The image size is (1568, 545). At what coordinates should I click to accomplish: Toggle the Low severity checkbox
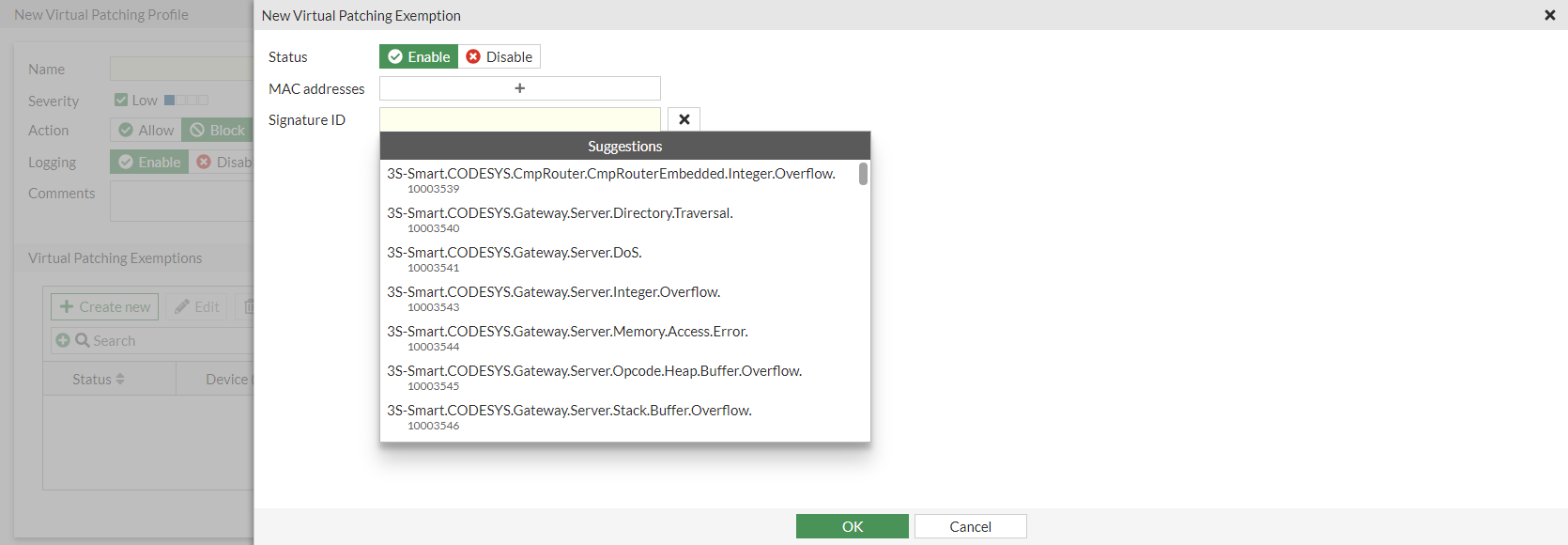click(121, 100)
